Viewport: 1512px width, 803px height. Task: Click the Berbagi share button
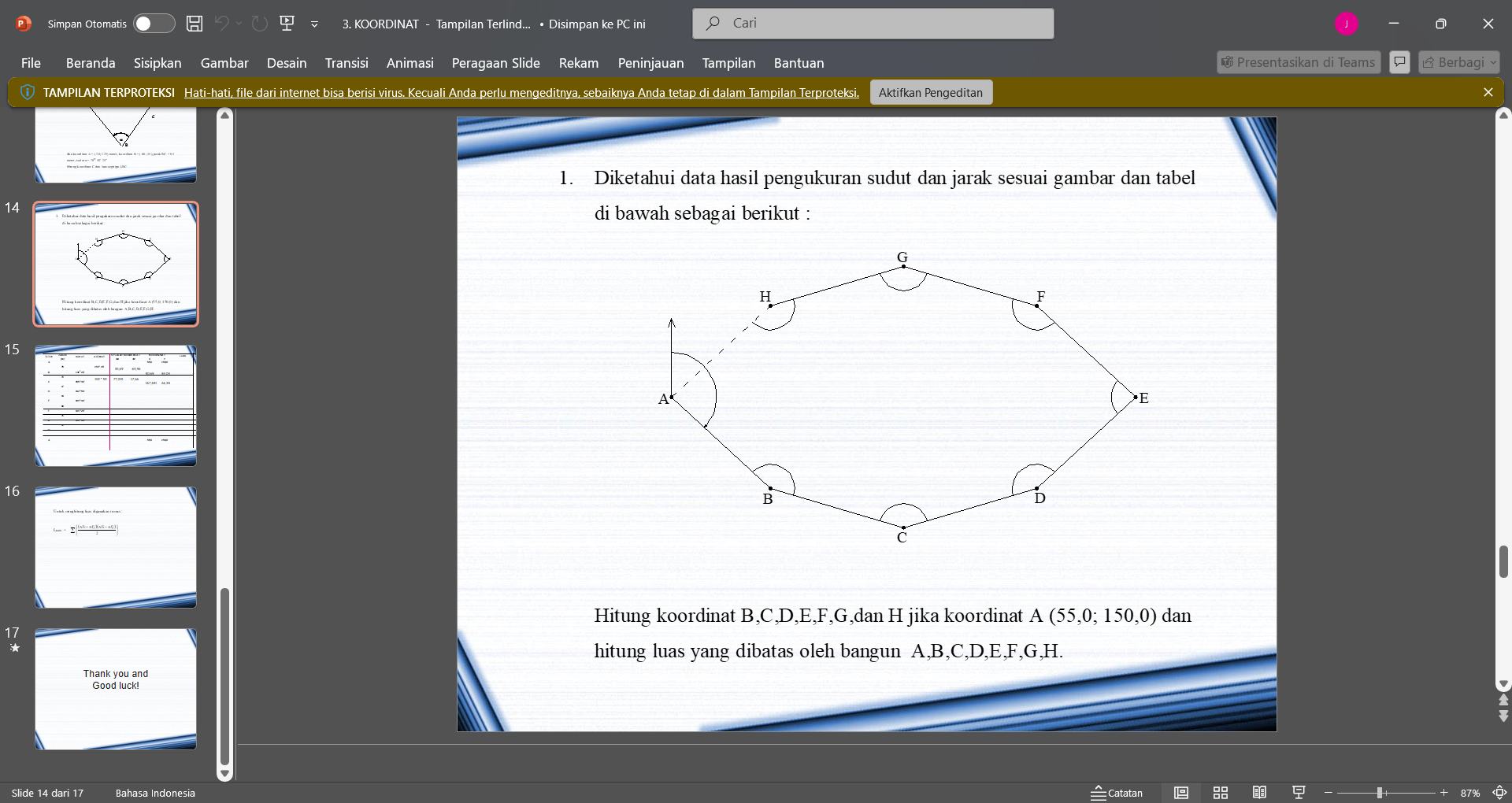tap(1459, 62)
